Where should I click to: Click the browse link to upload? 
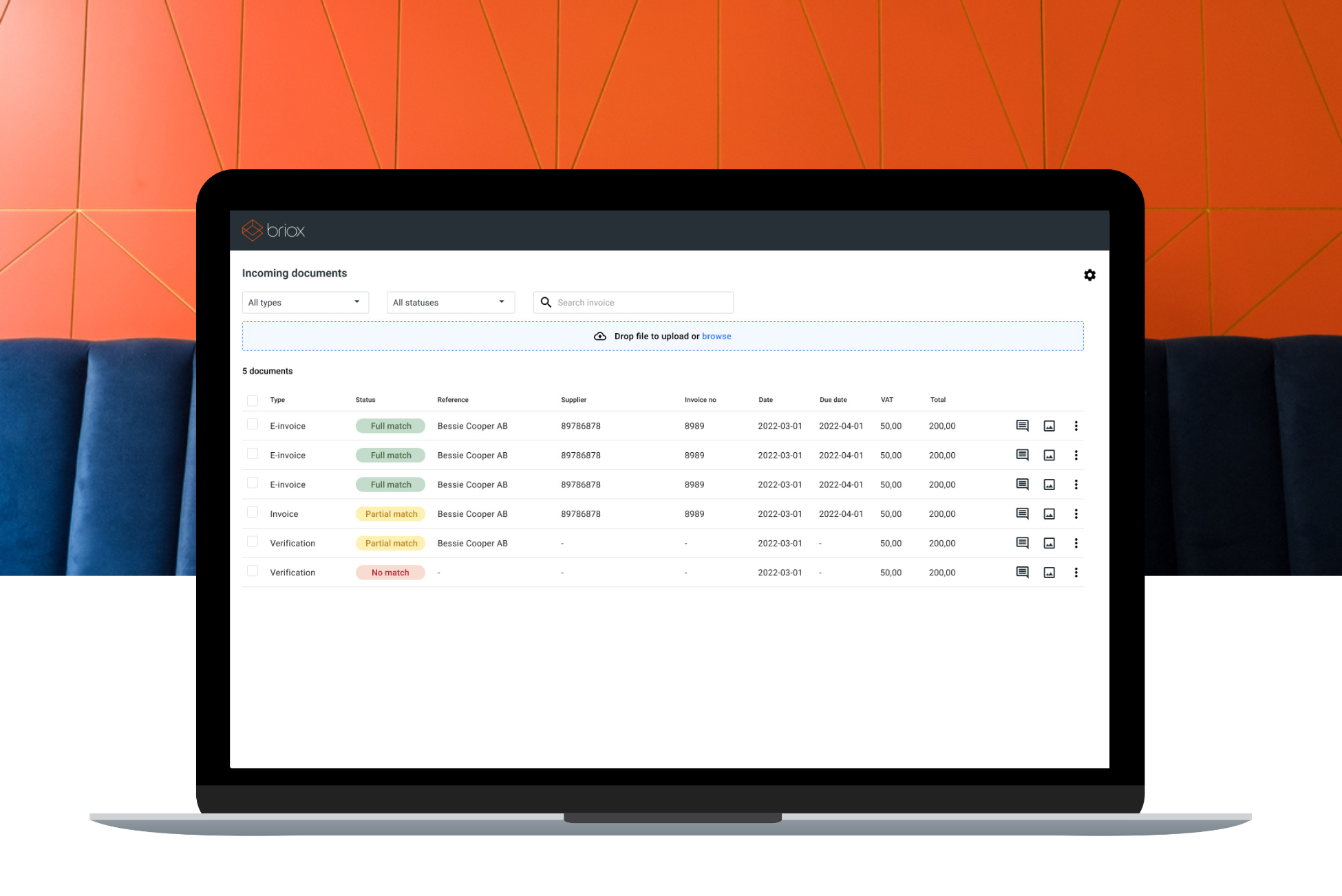[x=716, y=337]
